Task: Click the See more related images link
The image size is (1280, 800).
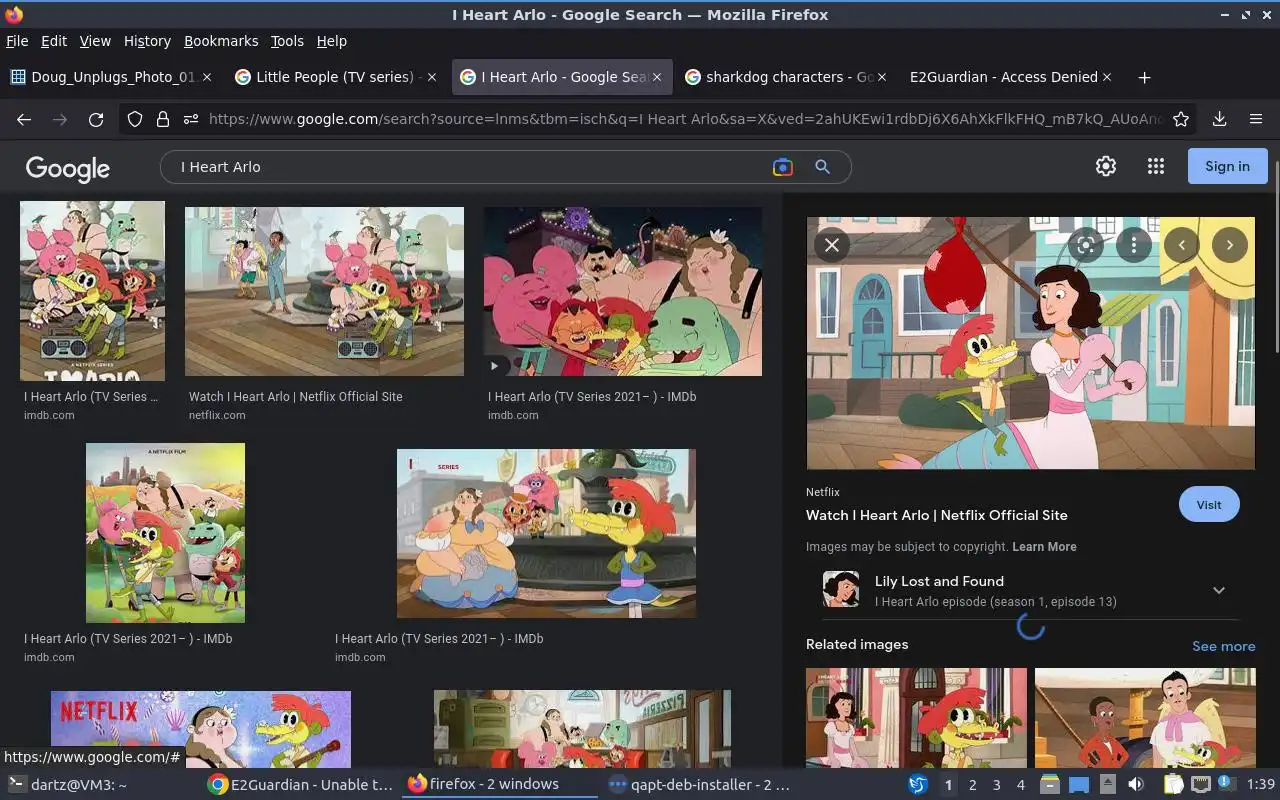Action: 1223,646
